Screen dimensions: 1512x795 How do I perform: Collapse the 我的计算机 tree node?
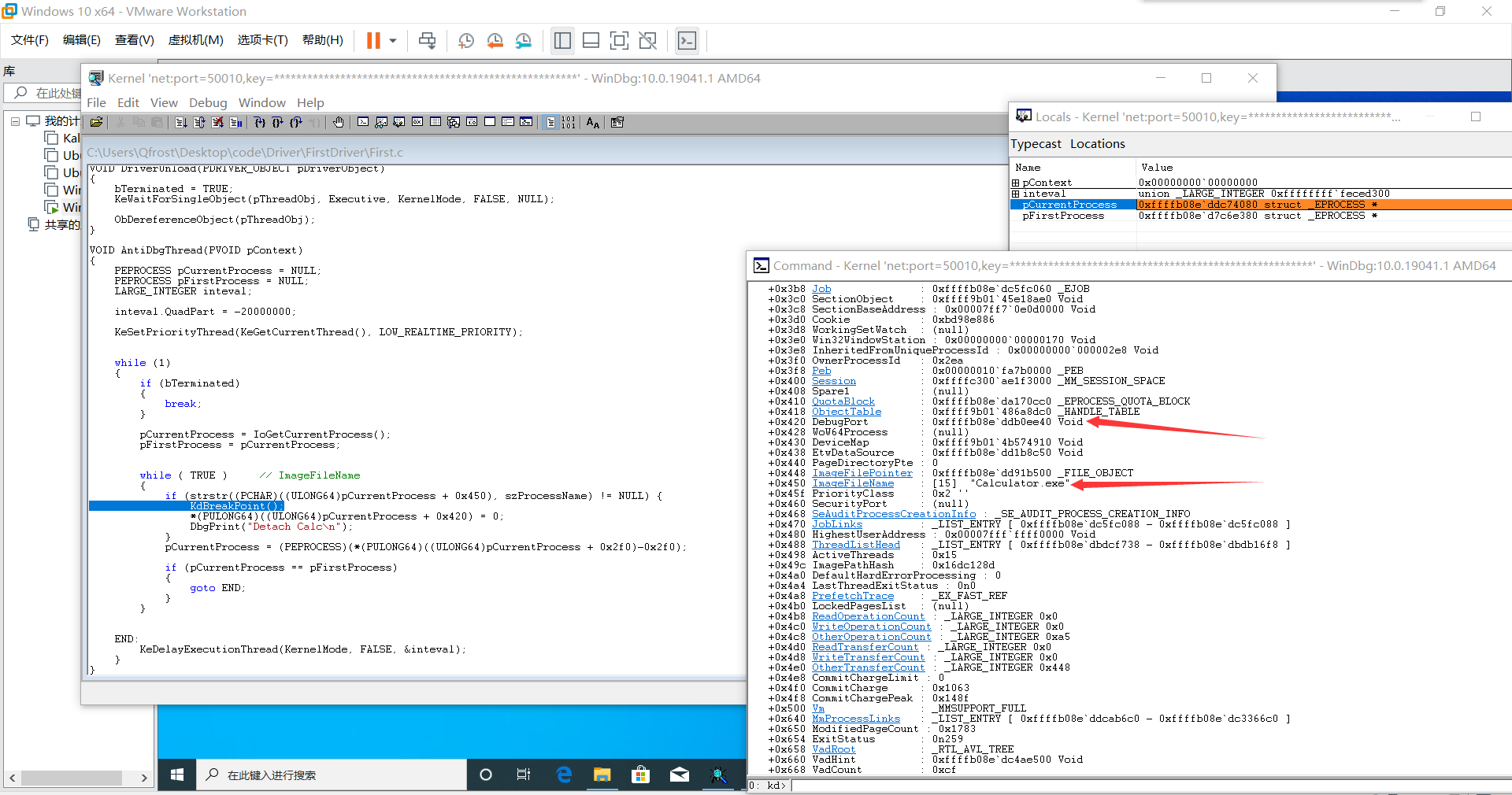click(x=15, y=121)
